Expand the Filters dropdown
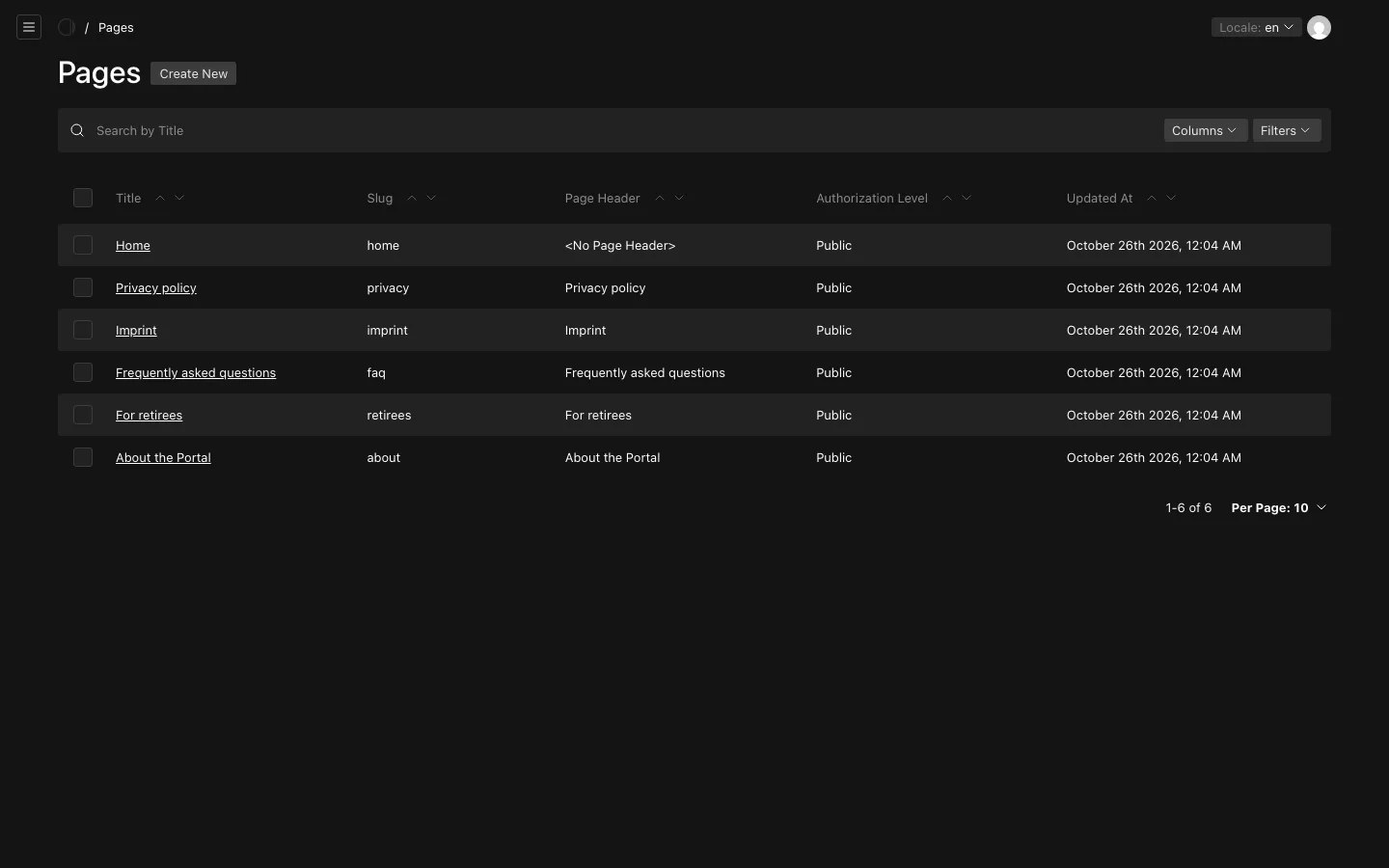Viewport: 1389px width, 868px height. pos(1286,130)
